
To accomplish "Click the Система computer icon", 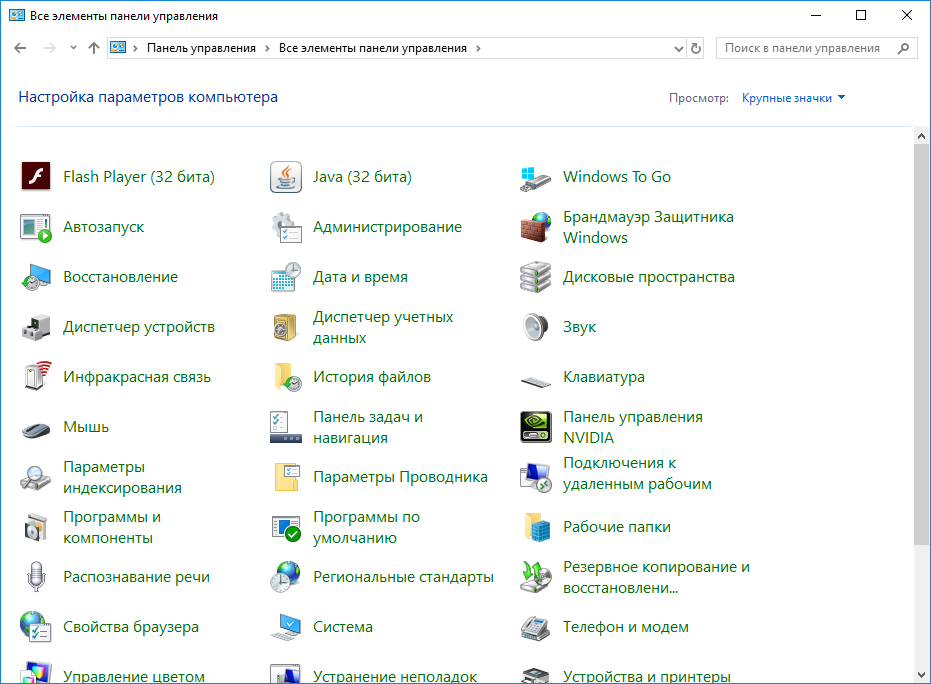I will pos(286,627).
